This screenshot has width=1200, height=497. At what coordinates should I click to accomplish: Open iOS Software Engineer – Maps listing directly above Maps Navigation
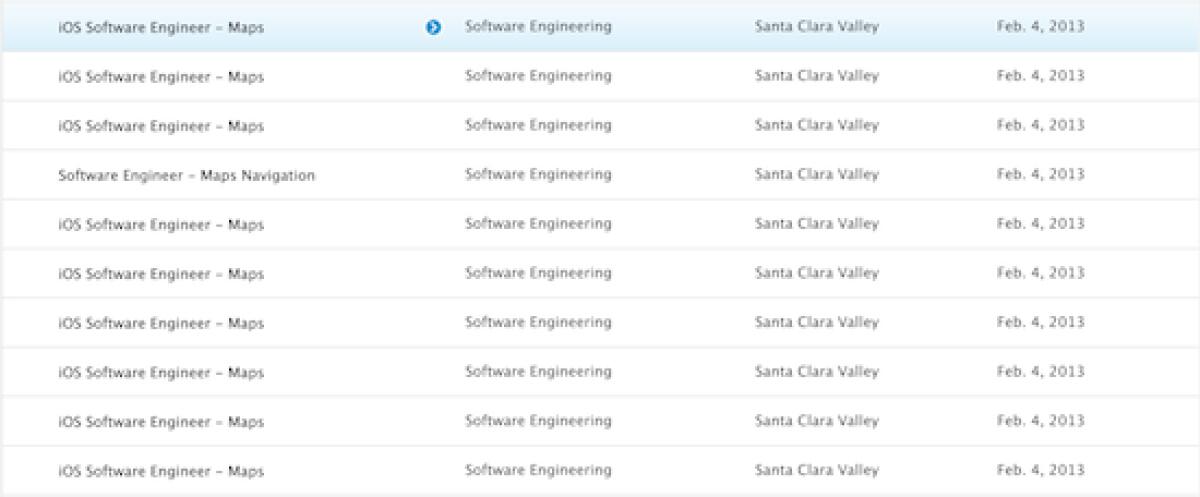tap(161, 126)
